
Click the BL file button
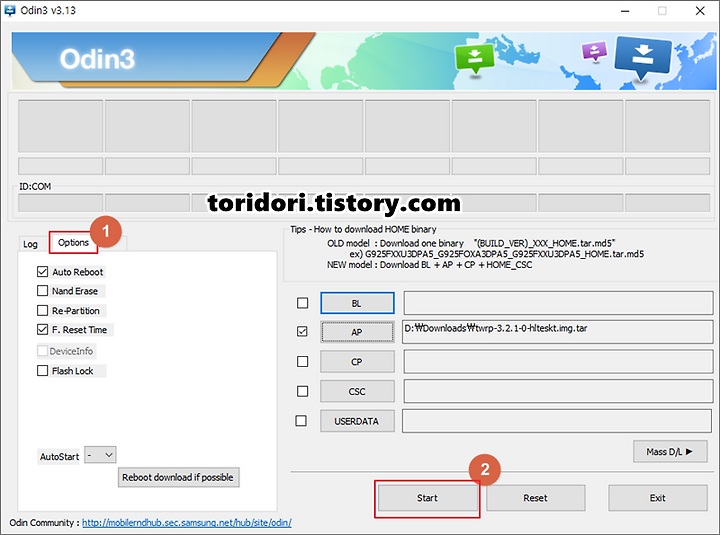[357, 303]
